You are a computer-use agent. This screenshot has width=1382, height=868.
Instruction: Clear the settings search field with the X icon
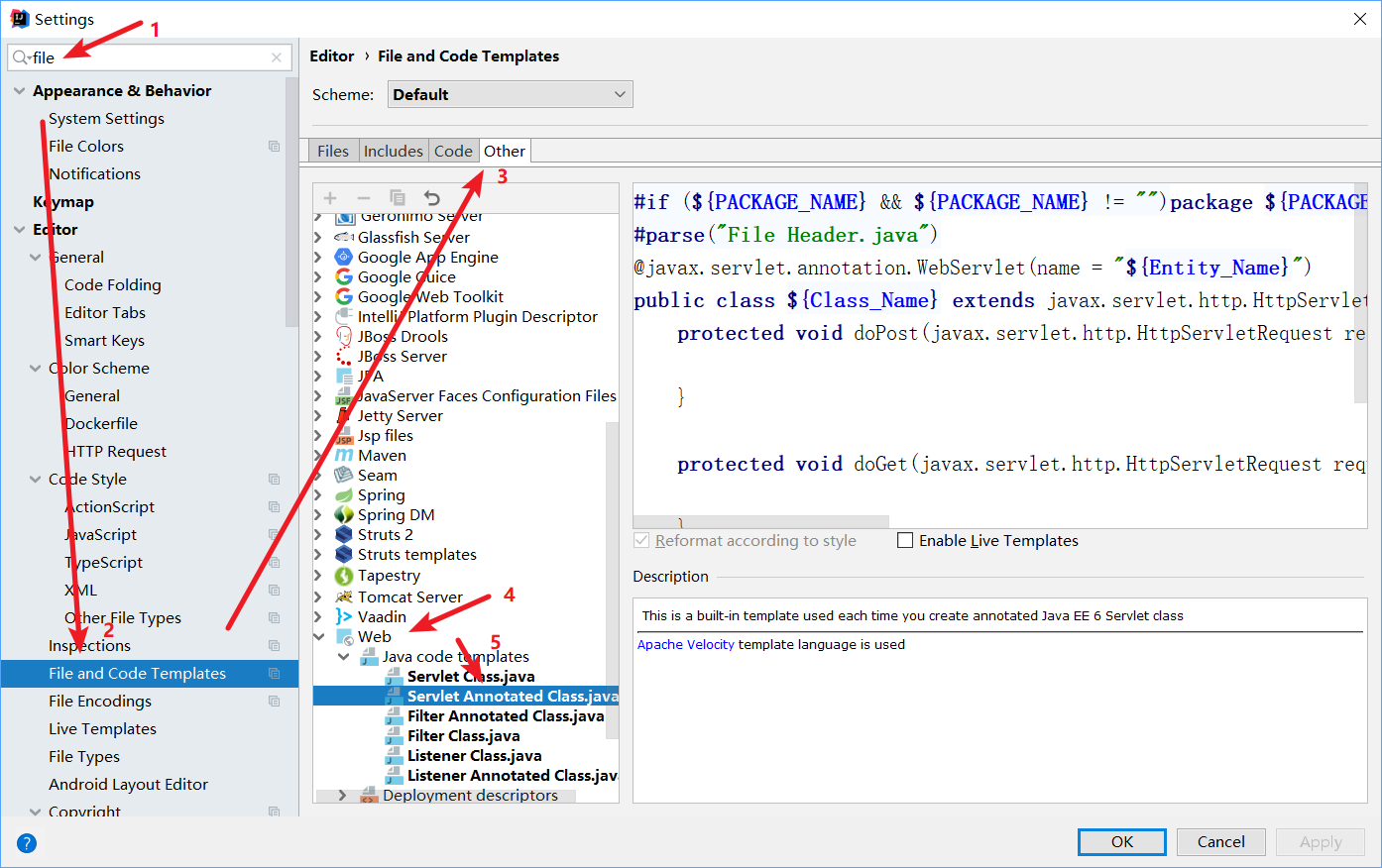coord(277,57)
